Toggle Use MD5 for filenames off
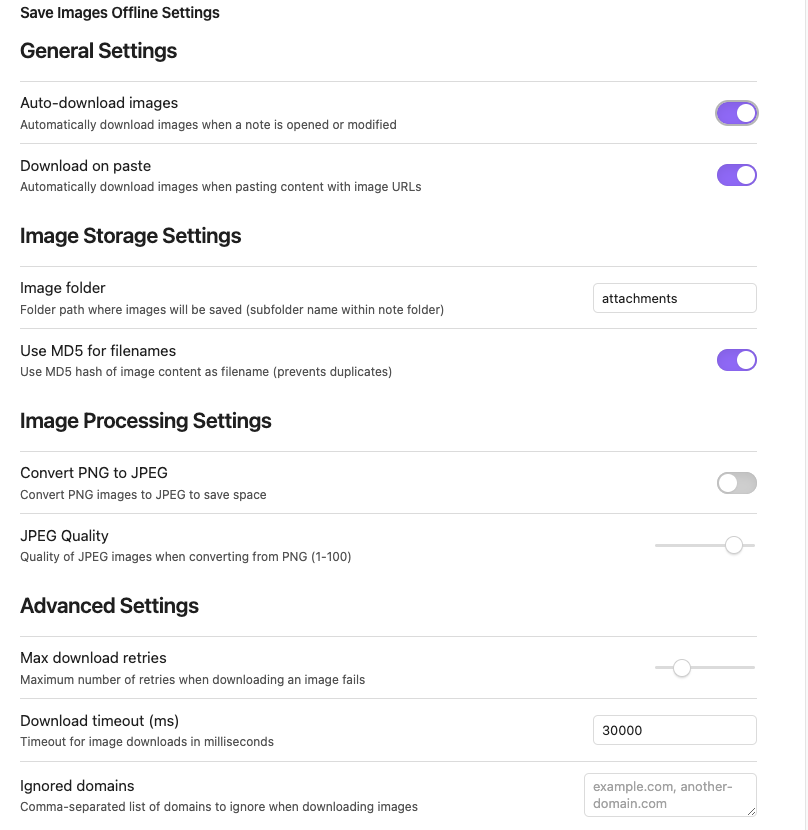Screen dimensions: 808x830 pyautogui.click(x=737, y=360)
